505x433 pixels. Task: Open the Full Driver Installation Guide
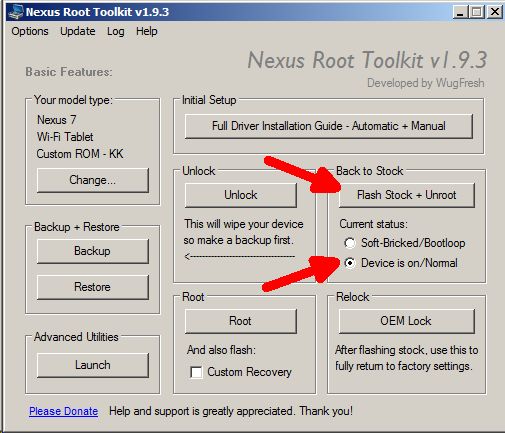coord(329,126)
